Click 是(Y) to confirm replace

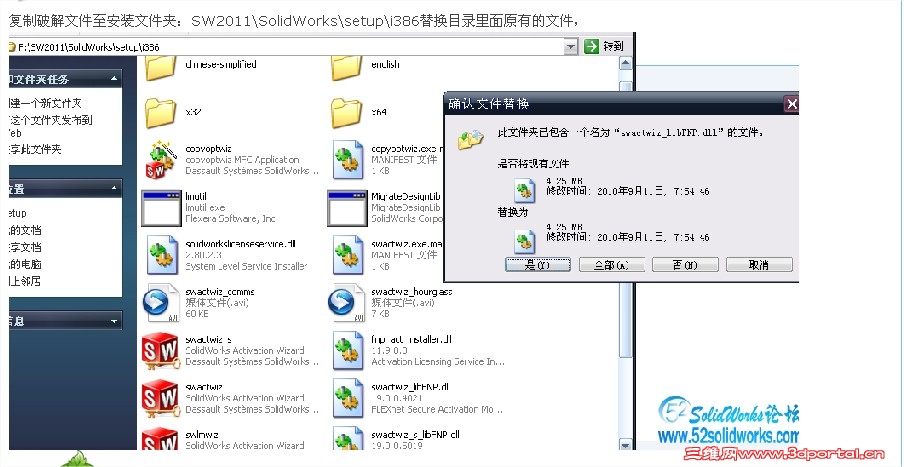pyautogui.click(x=538, y=265)
